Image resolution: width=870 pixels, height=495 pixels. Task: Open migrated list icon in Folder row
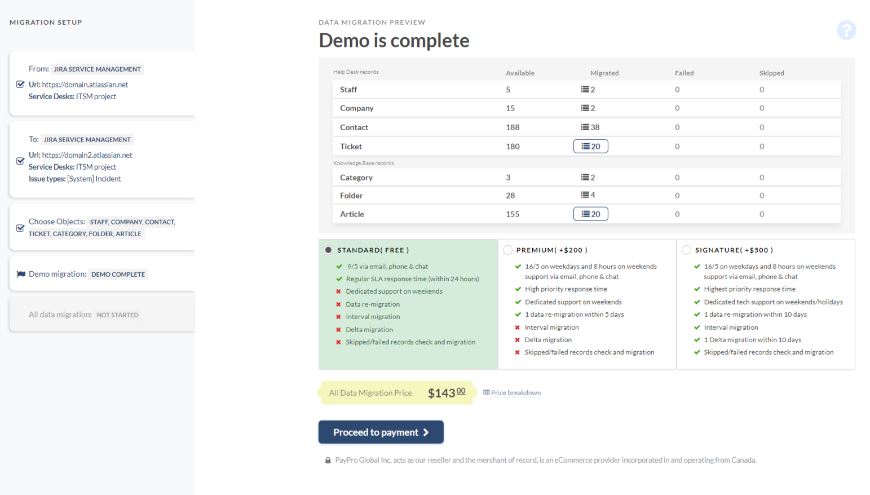pyautogui.click(x=585, y=195)
